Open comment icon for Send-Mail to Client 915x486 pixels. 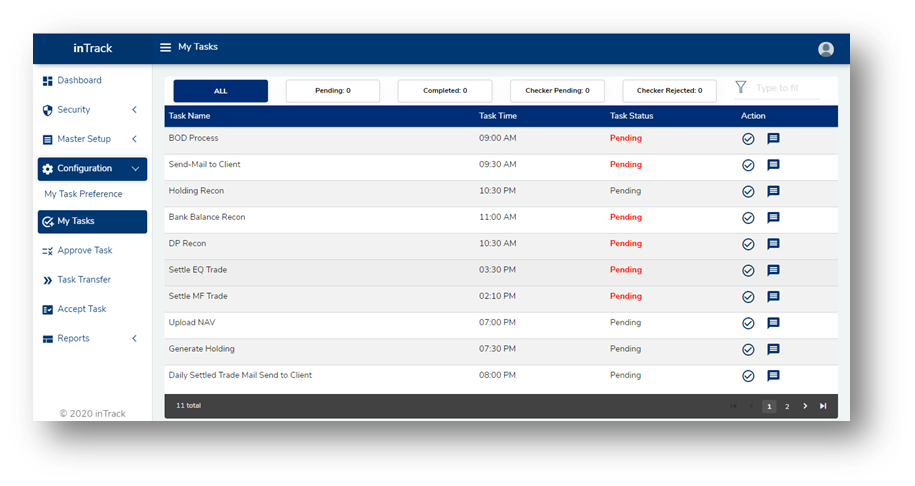coord(773,165)
